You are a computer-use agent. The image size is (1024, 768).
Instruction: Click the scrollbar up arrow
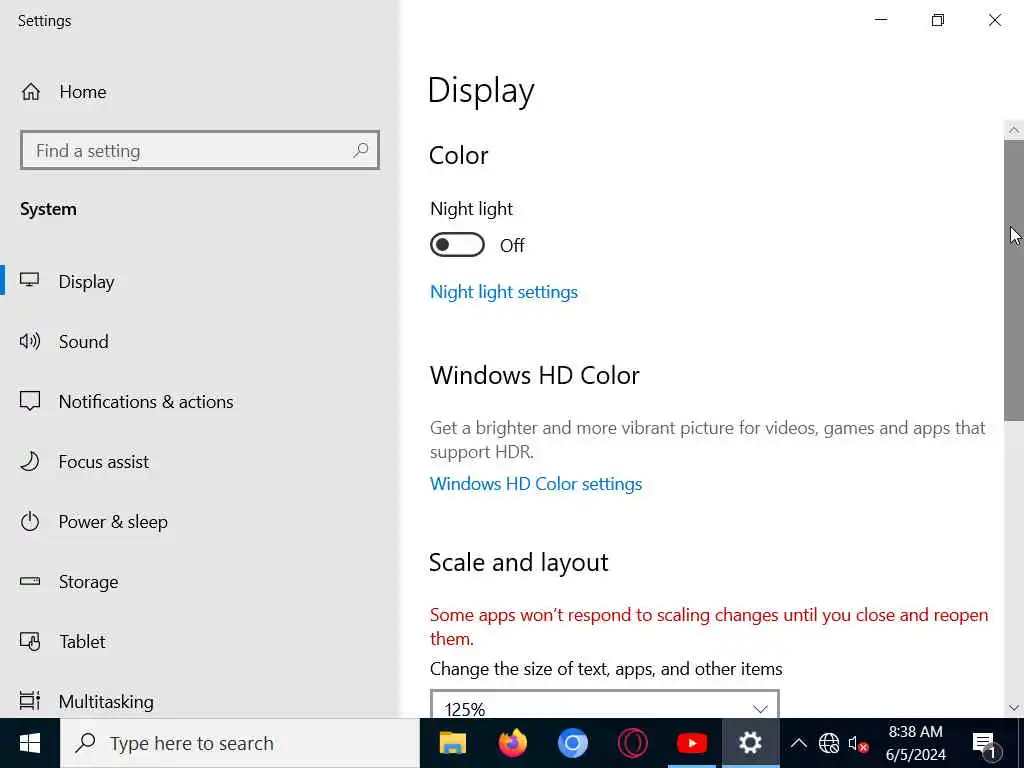(1014, 130)
